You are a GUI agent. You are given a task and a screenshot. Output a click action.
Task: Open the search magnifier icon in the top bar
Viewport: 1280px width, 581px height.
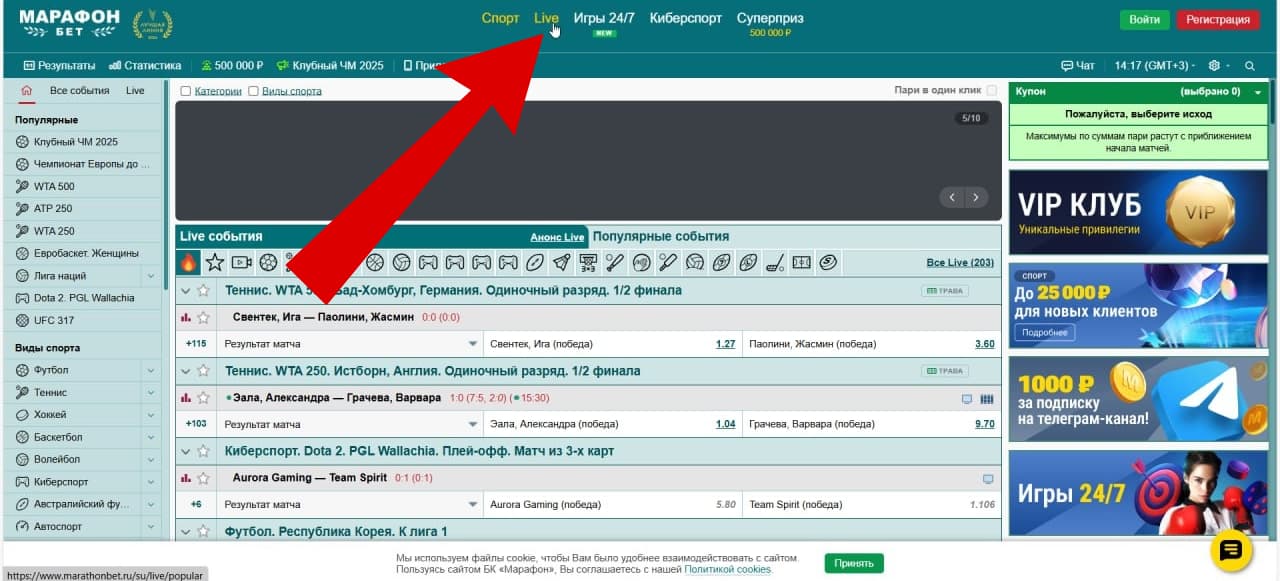pos(1249,66)
